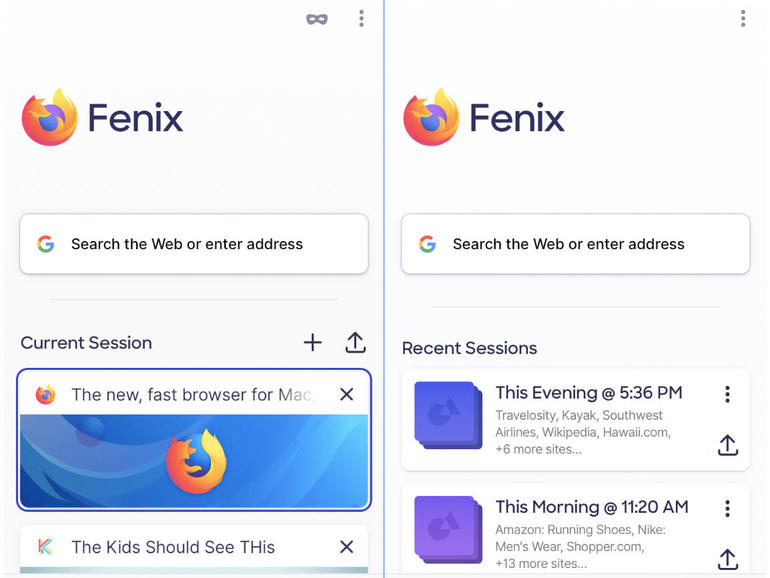Viewport: 770px width, 578px height.
Task: Close 'The Kids Should See THis' tab
Action: pos(347,547)
